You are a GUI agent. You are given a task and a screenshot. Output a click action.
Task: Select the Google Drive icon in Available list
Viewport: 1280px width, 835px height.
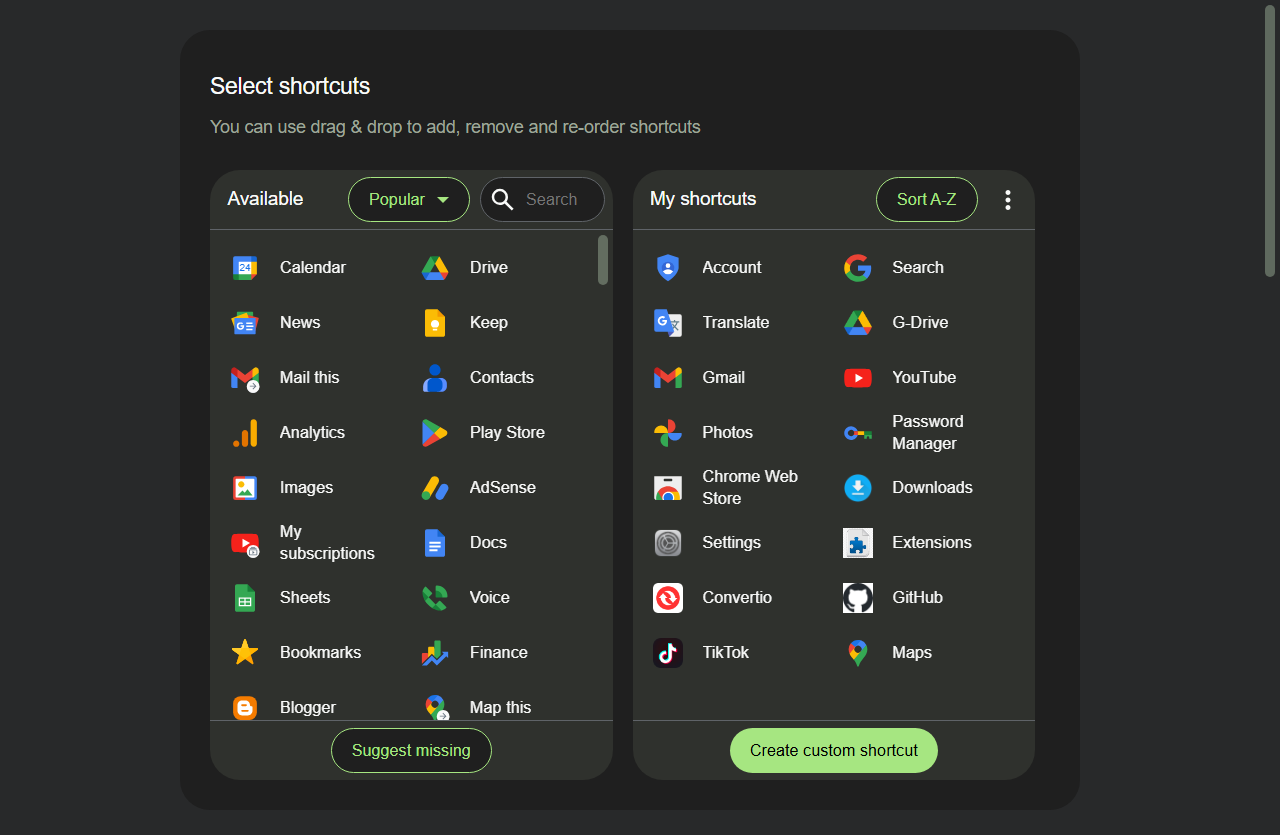pyautogui.click(x=435, y=267)
